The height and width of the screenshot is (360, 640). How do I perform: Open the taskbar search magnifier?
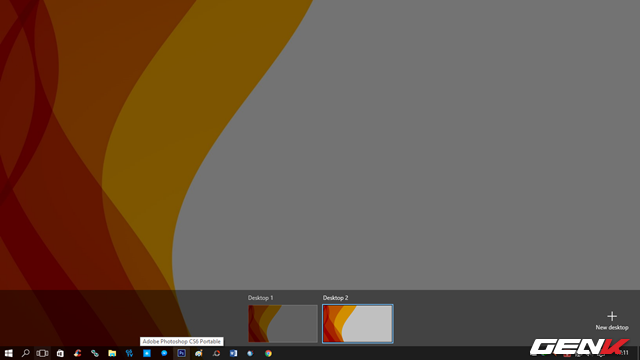[x=25, y=353]
